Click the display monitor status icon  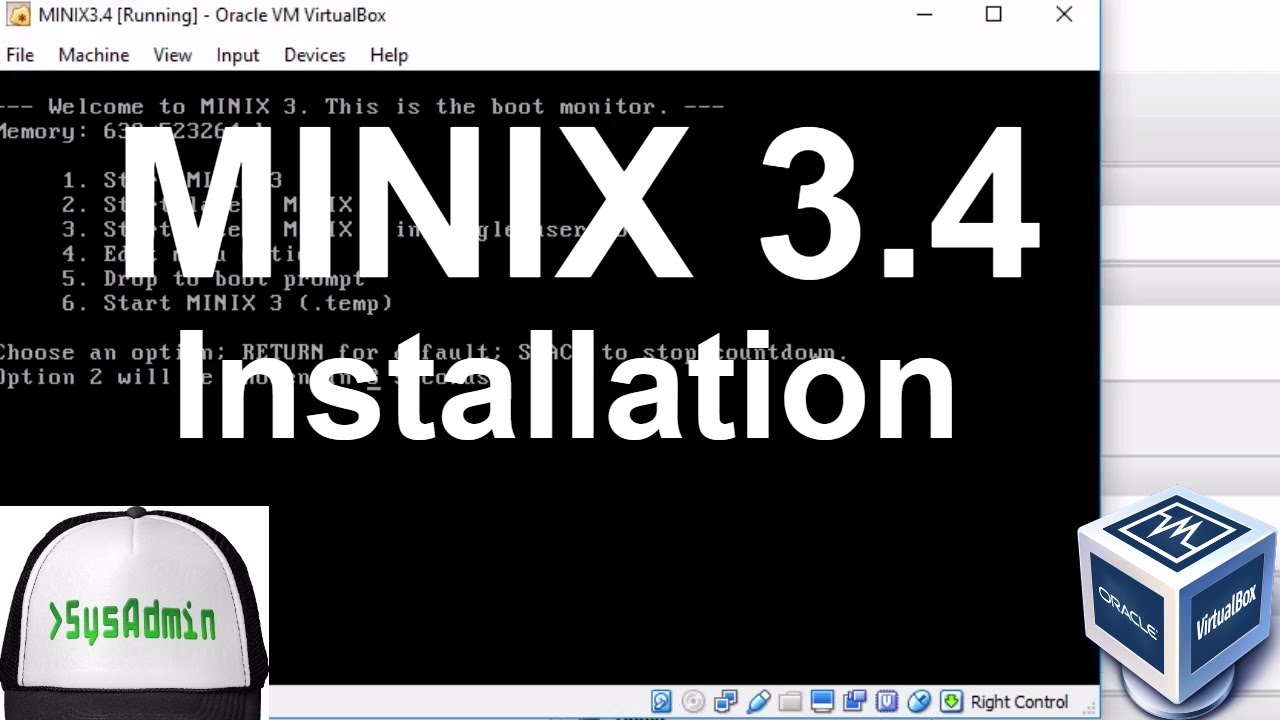tap(822, 701)
